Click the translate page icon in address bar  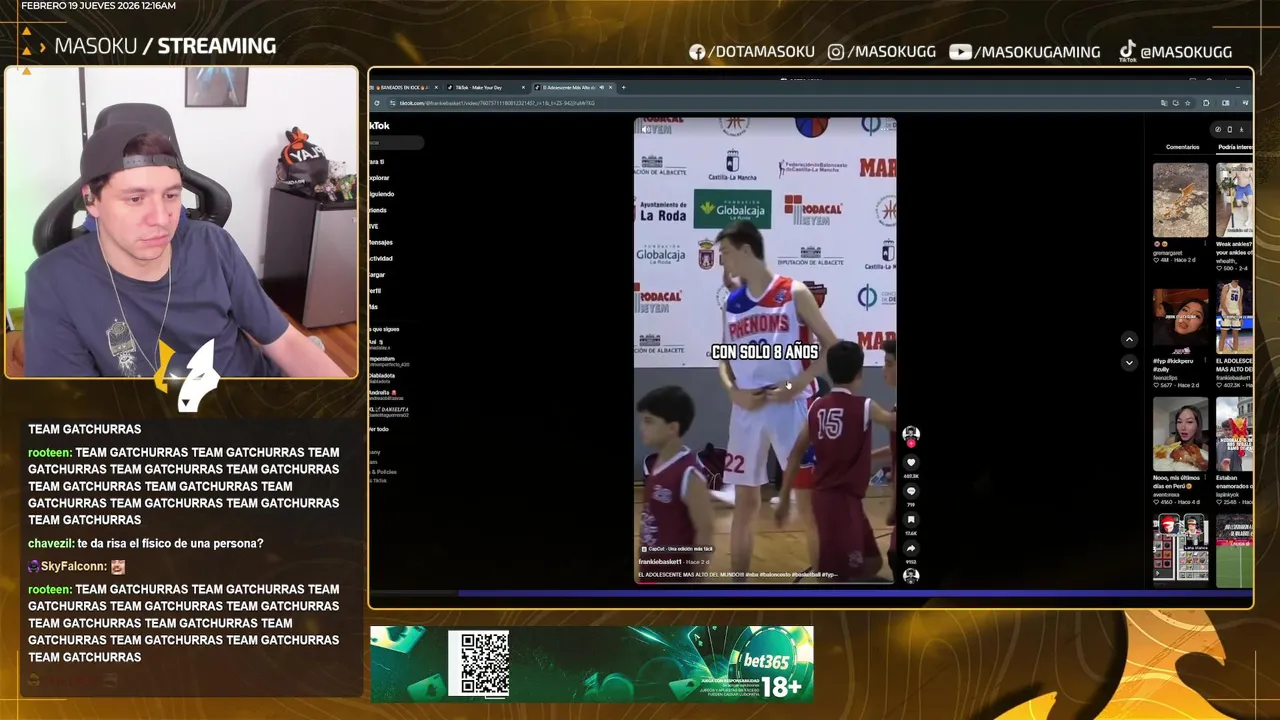[1164, 103]
